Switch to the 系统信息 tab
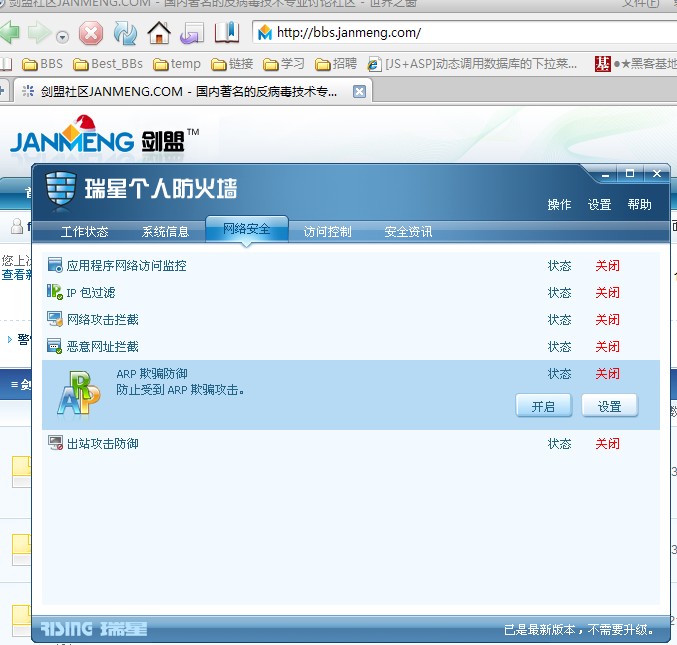677x645 pixels. point(166,232)
